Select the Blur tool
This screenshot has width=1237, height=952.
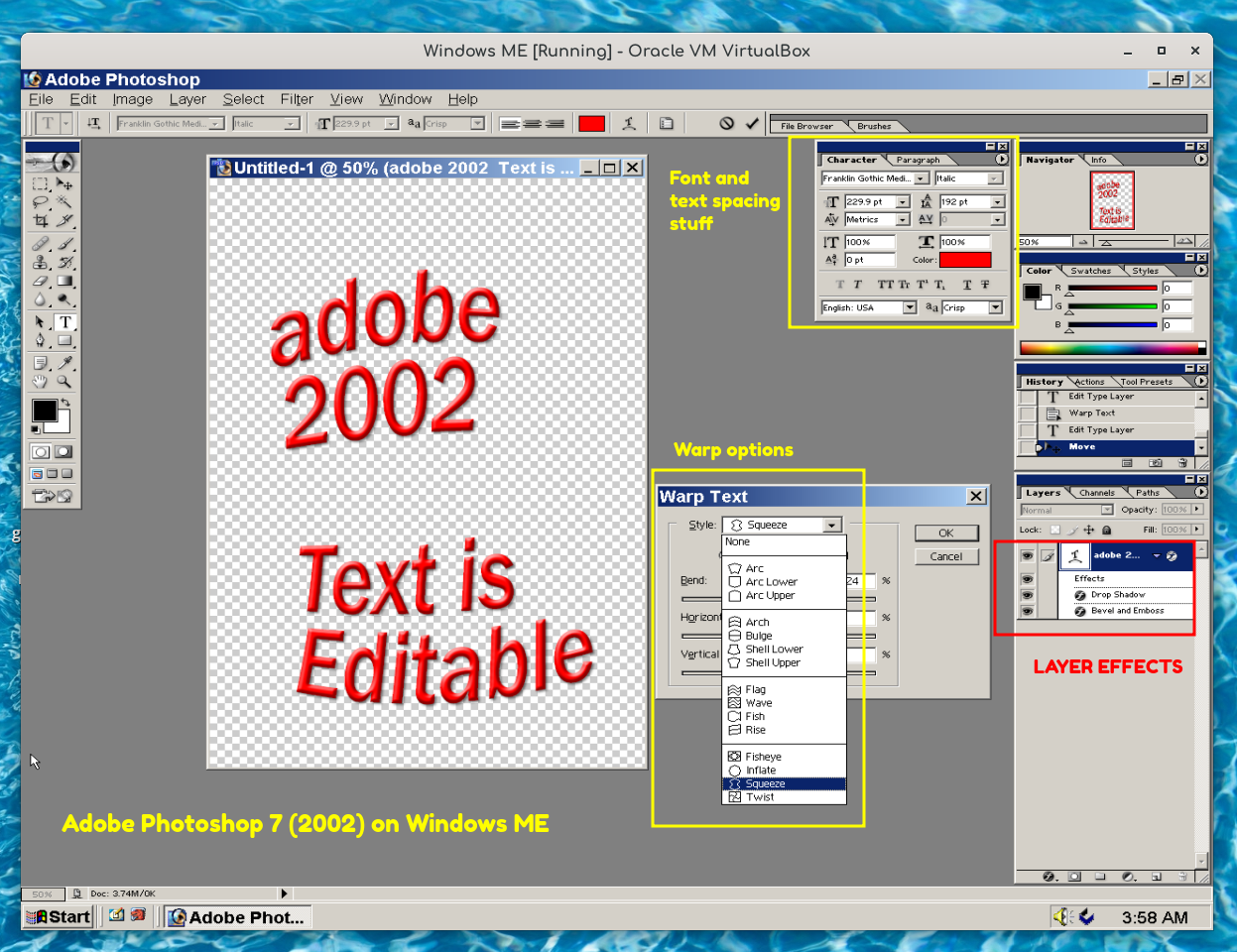coord(41,300)
